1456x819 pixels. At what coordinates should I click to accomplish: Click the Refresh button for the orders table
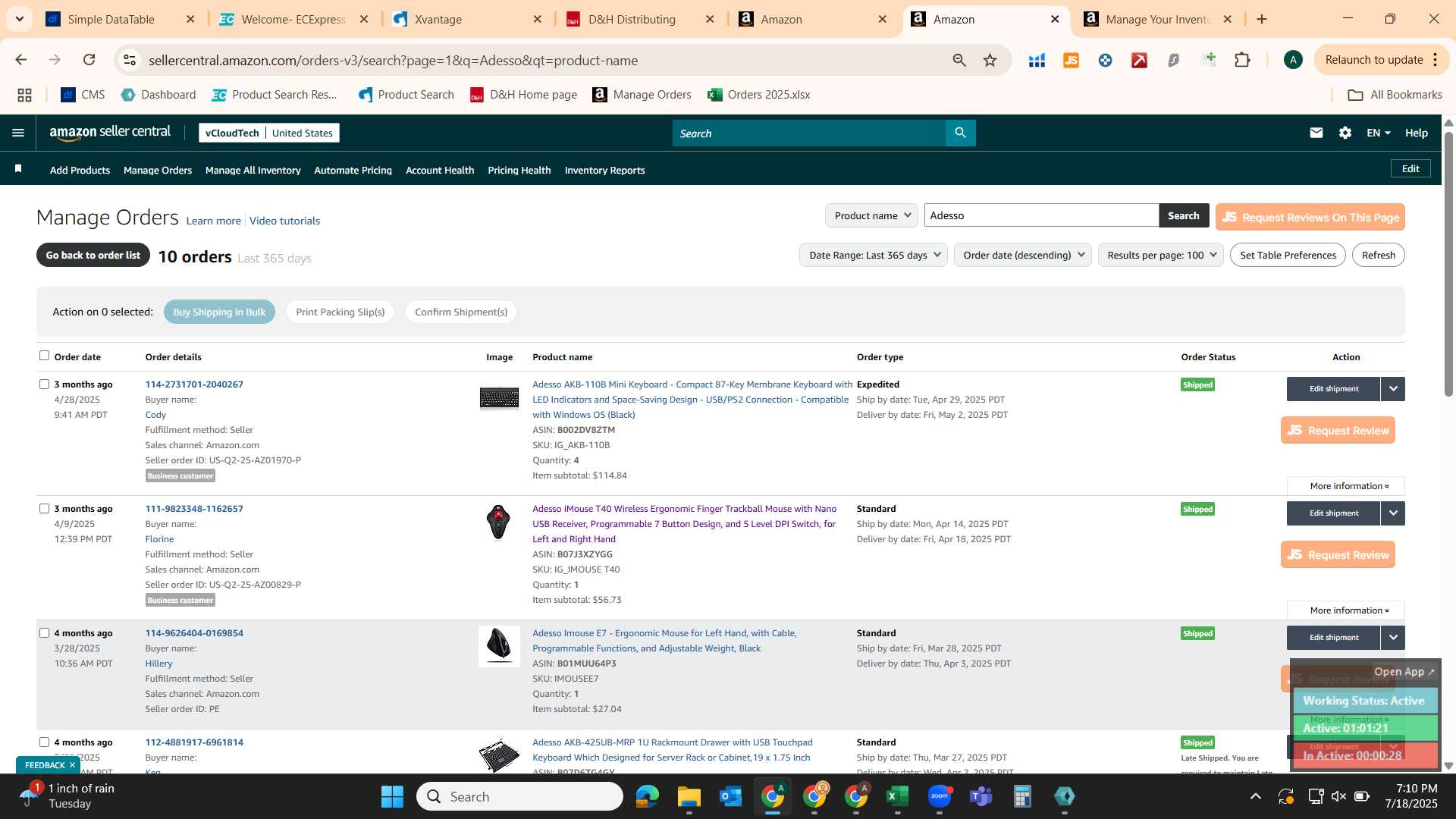tap(1378, 255)
